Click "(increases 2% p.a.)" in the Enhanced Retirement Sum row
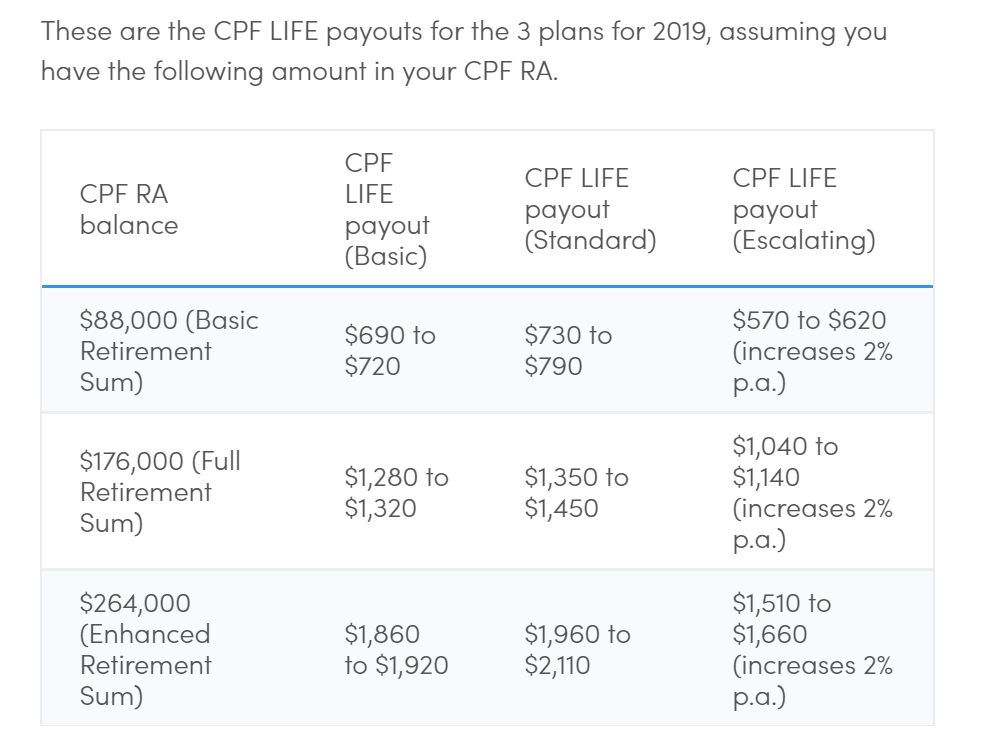Image resolution: width=985 pixels, height=742 pixels. (x=812, y=680)
